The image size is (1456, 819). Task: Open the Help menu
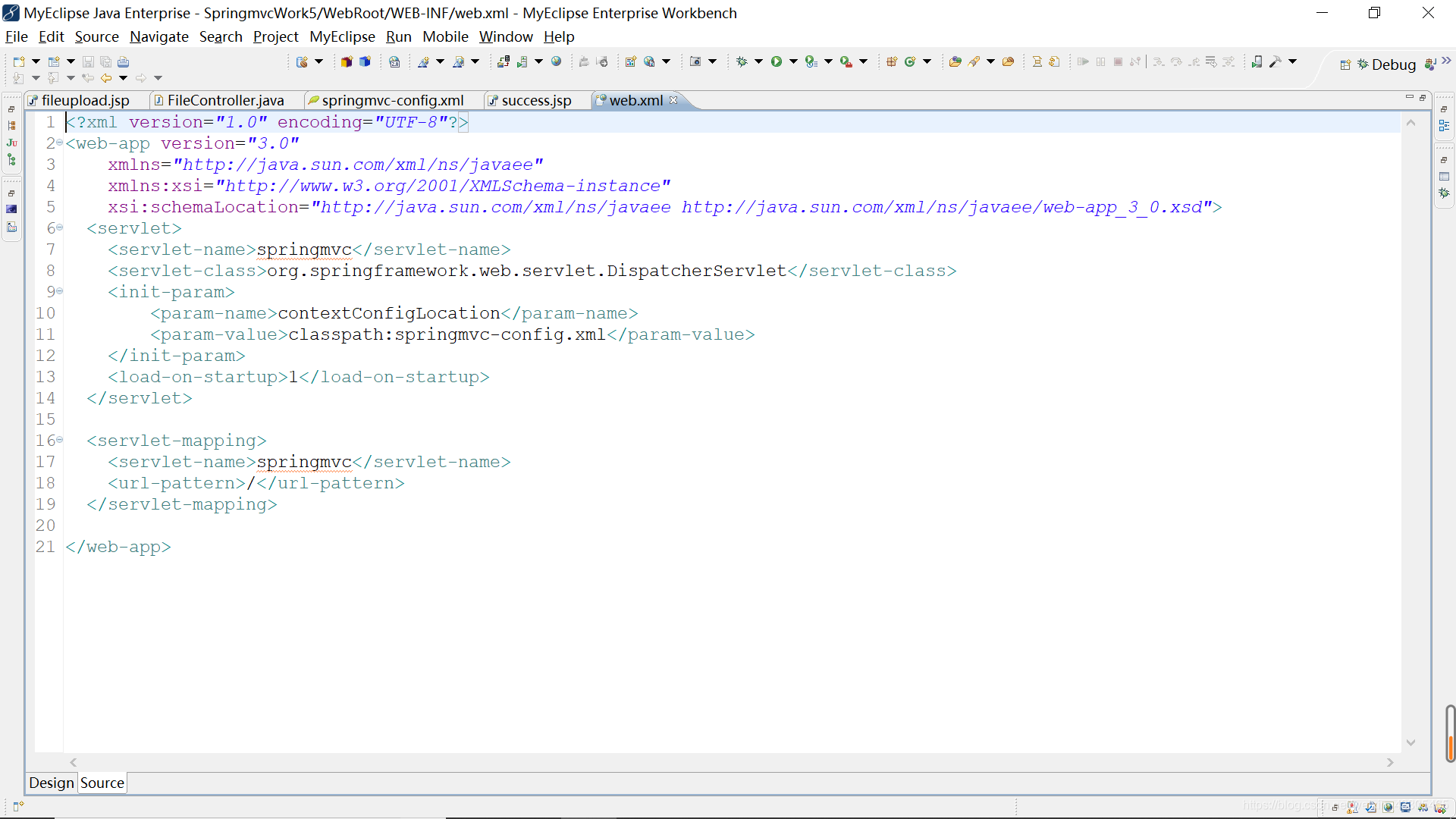pyautogui.click(x=559, y=36)
